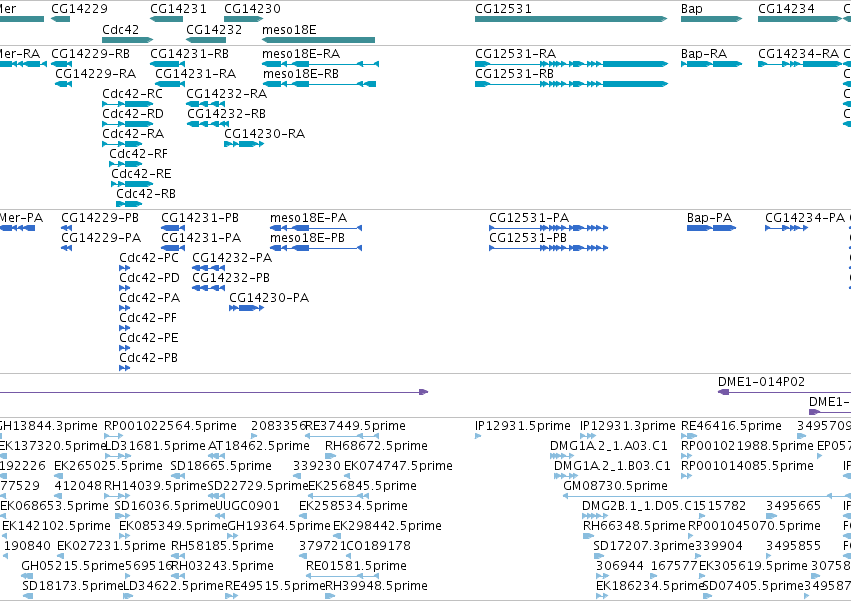This screenshot has height=601, width=851.
Task: Select EST GM08730.5prime
Action: point(615,486)
